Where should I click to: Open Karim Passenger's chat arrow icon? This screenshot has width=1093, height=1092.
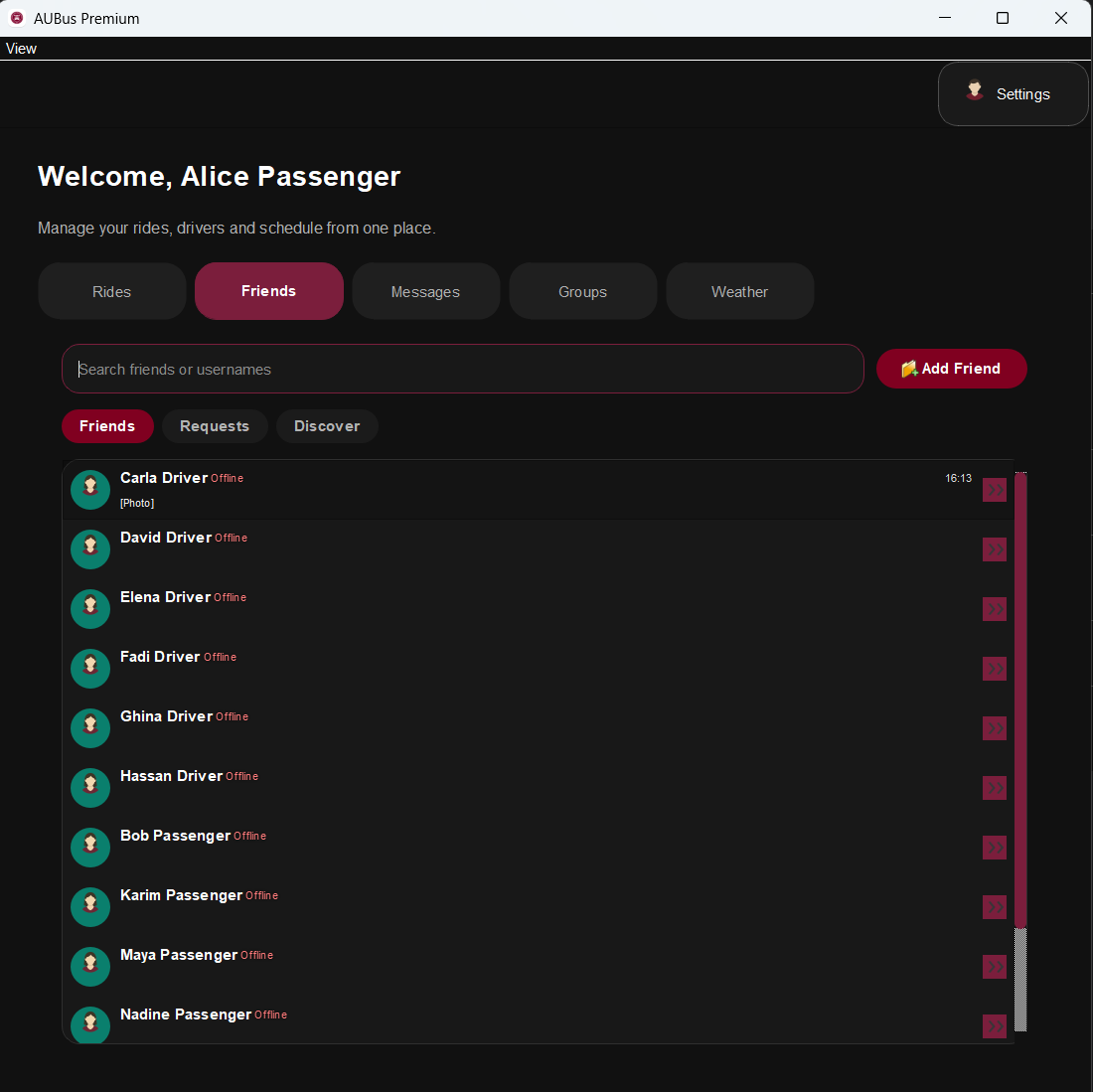click(994, 906)
